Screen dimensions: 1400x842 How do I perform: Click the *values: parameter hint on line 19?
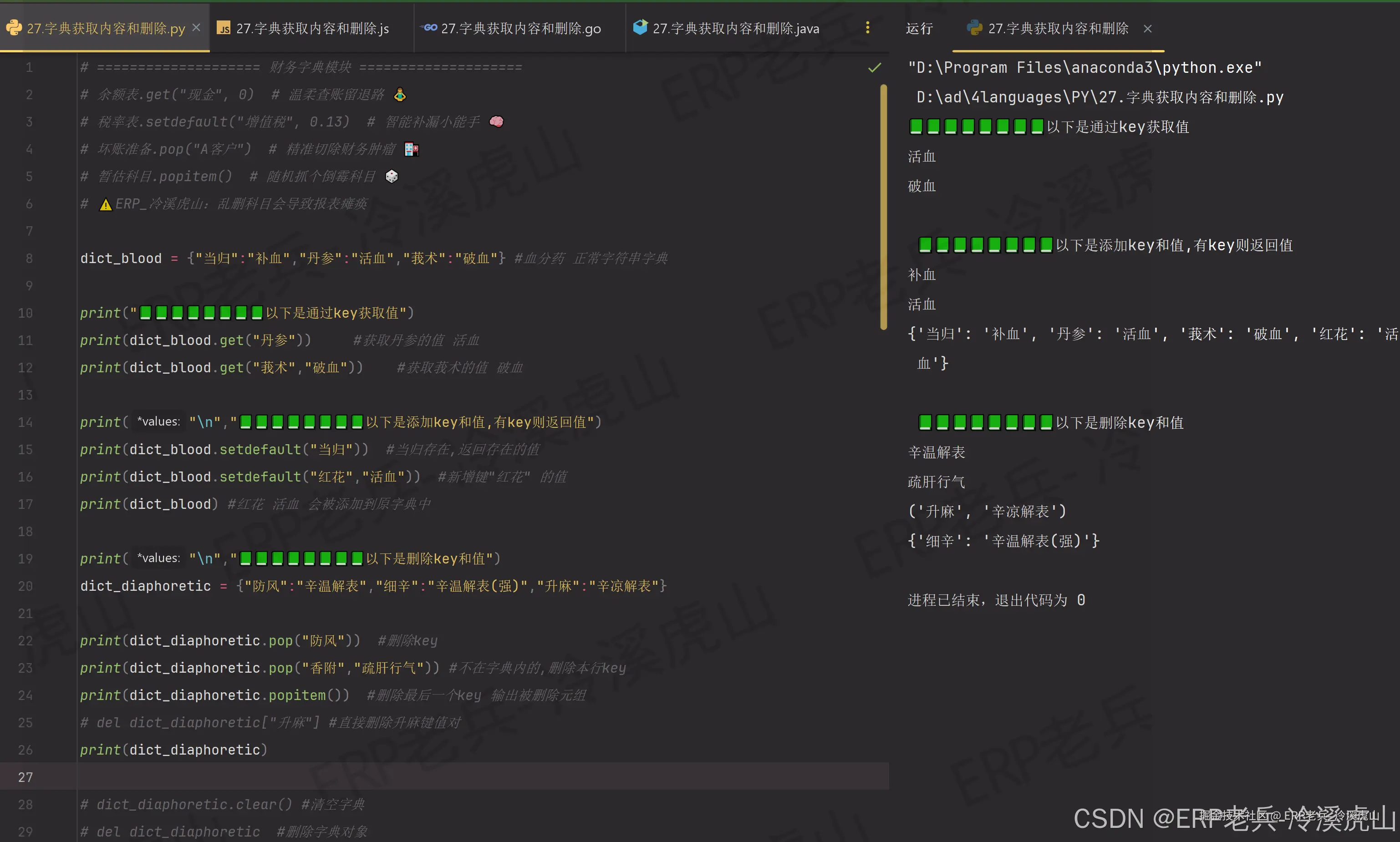pyautogui.click(x=158, y=558)
